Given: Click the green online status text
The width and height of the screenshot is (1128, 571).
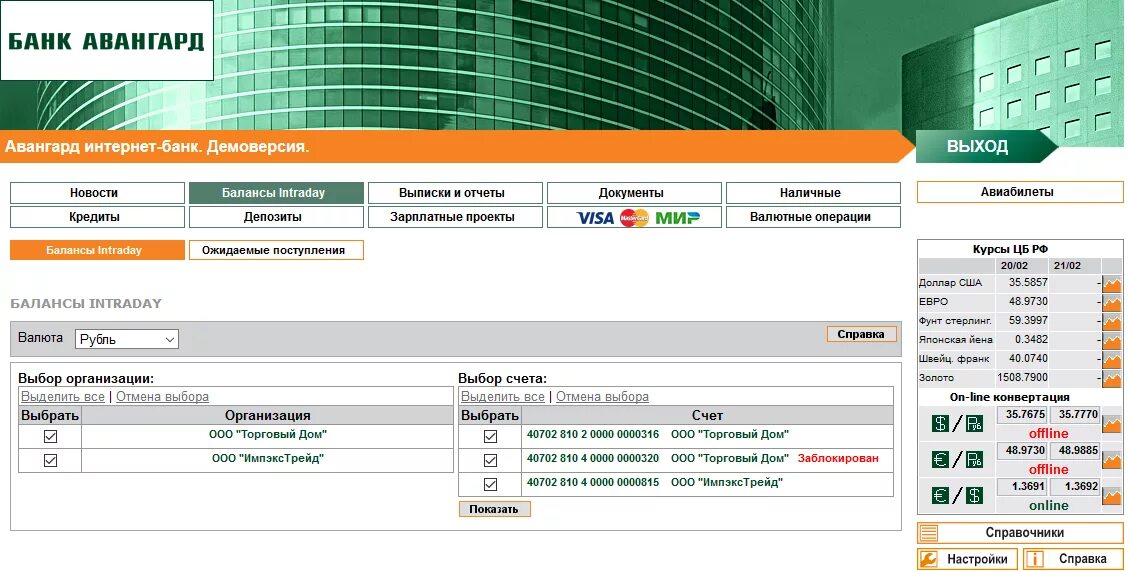Looking at the screenshot, I should click(1048, 506).
